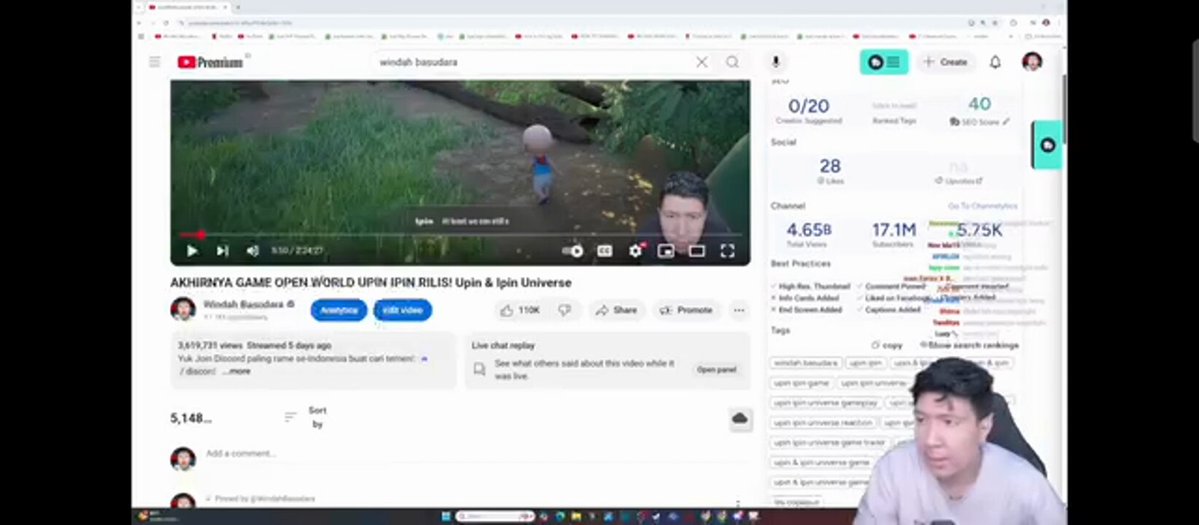This screenshot has height=525, width=1199.
Task: Select the upin ipin game tag chip
Action: pos(801,383)
